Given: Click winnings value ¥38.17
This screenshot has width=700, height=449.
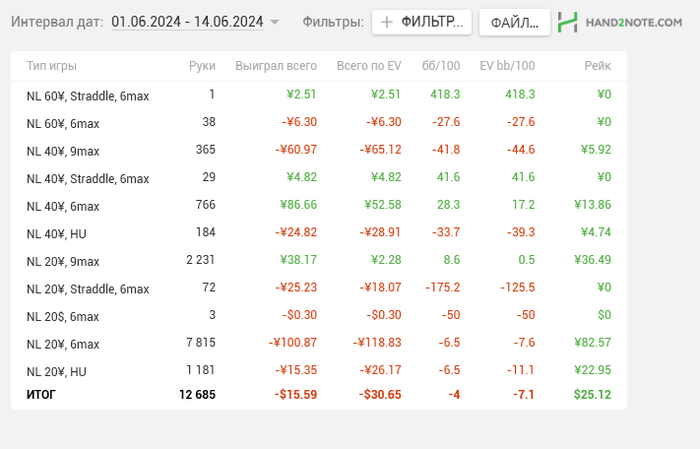Looking at the screenshot, I should pos(298,260).
